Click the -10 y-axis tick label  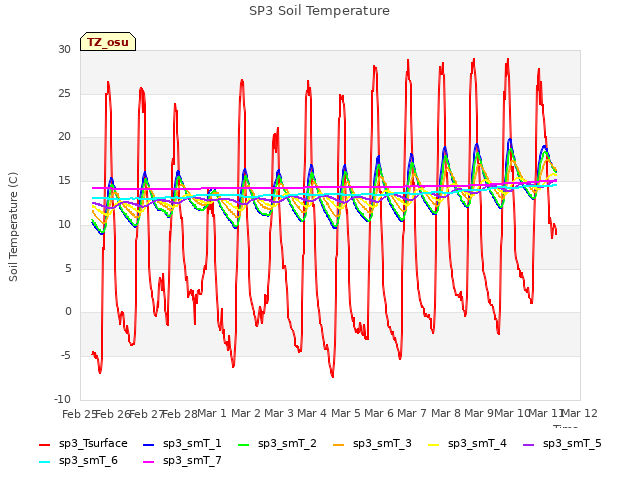pos(62,399)
